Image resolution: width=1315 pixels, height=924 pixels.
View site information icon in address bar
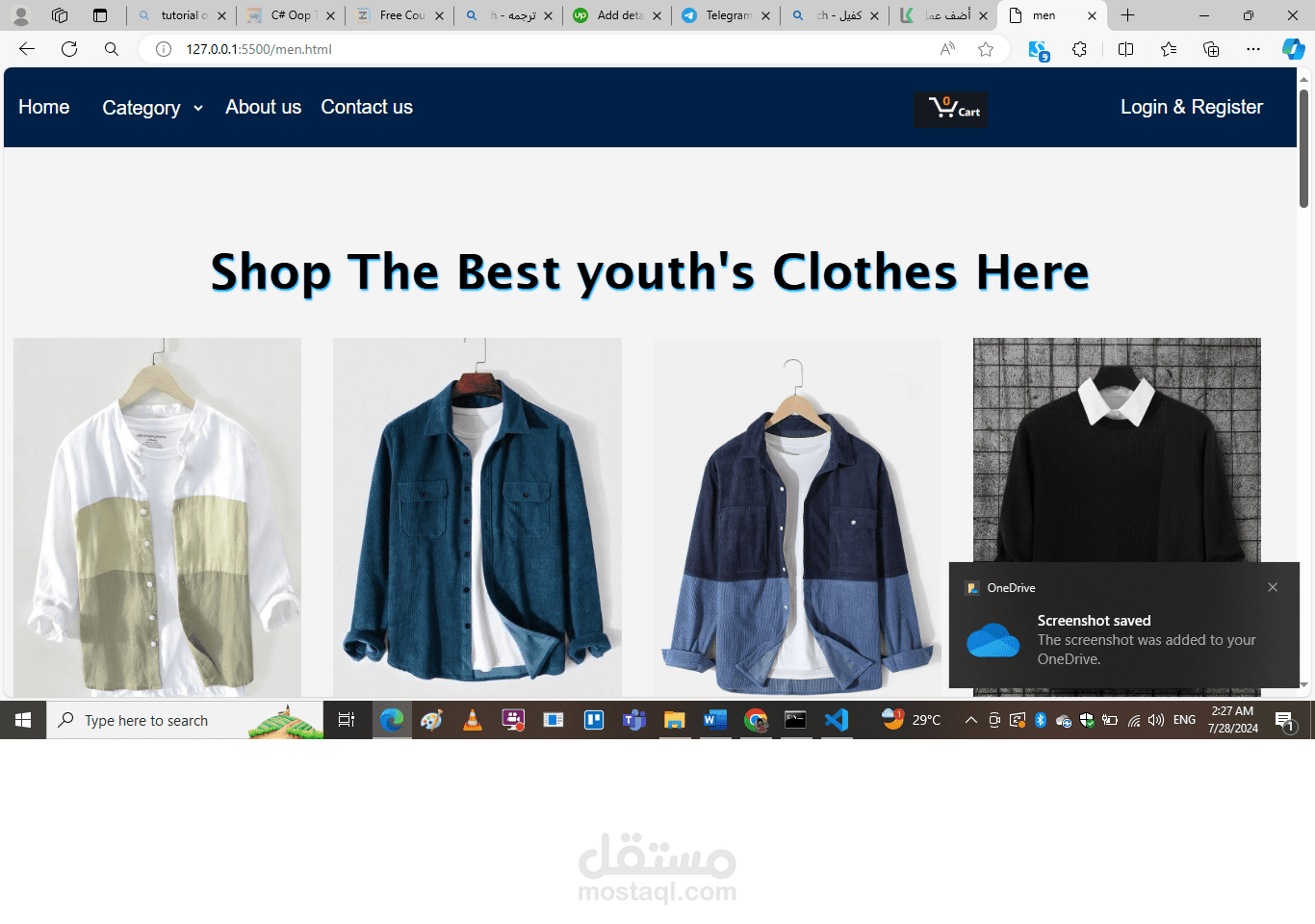(164, 49)
